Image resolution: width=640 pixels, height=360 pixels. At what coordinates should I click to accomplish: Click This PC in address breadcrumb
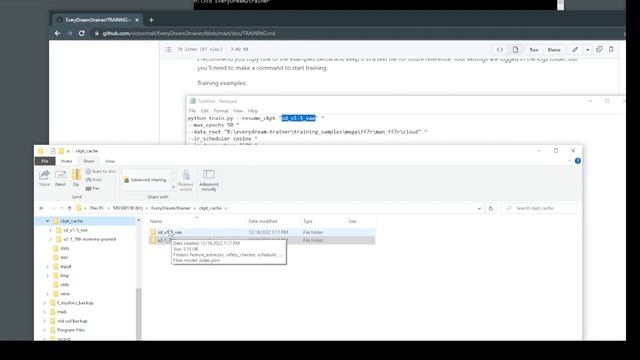pyautogui.click(x=97, y=208)
